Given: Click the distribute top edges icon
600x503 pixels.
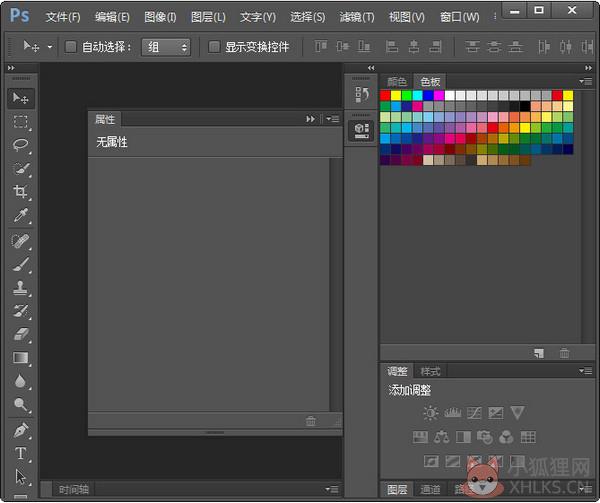Looking at the screenshot, I should pyautogui.click(x=473, y=47).
